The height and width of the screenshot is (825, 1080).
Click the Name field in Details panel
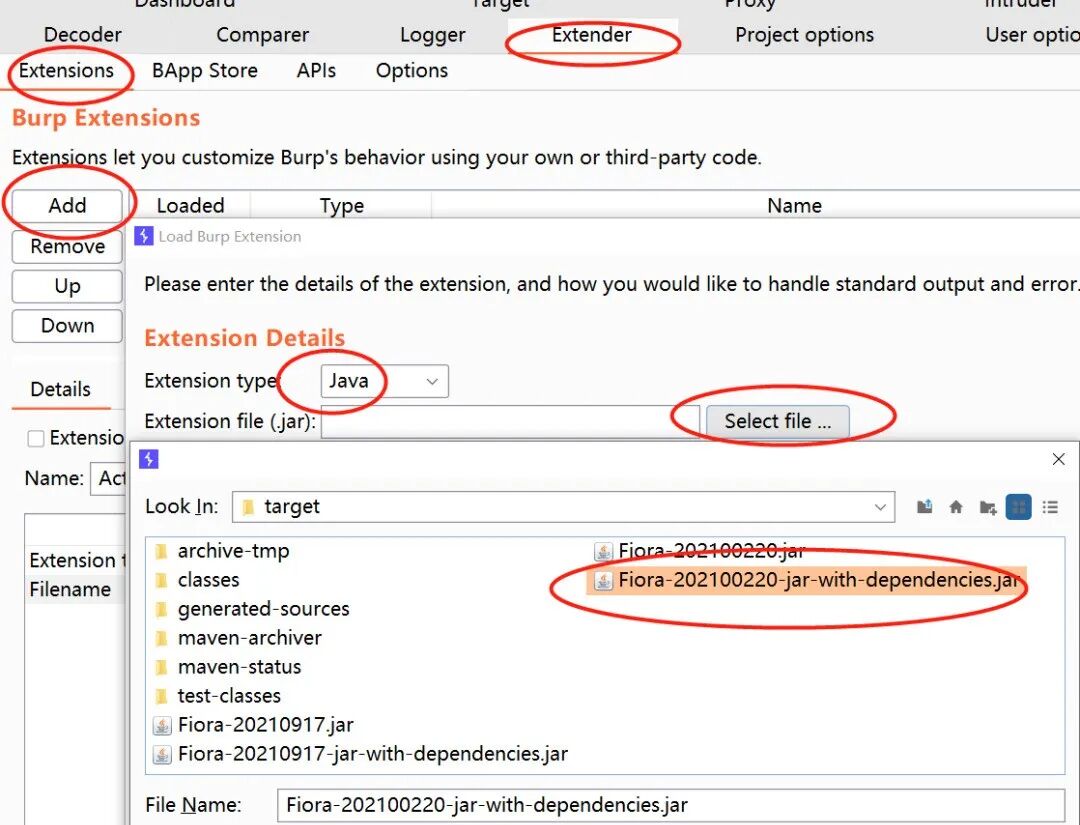click(109, 479)
